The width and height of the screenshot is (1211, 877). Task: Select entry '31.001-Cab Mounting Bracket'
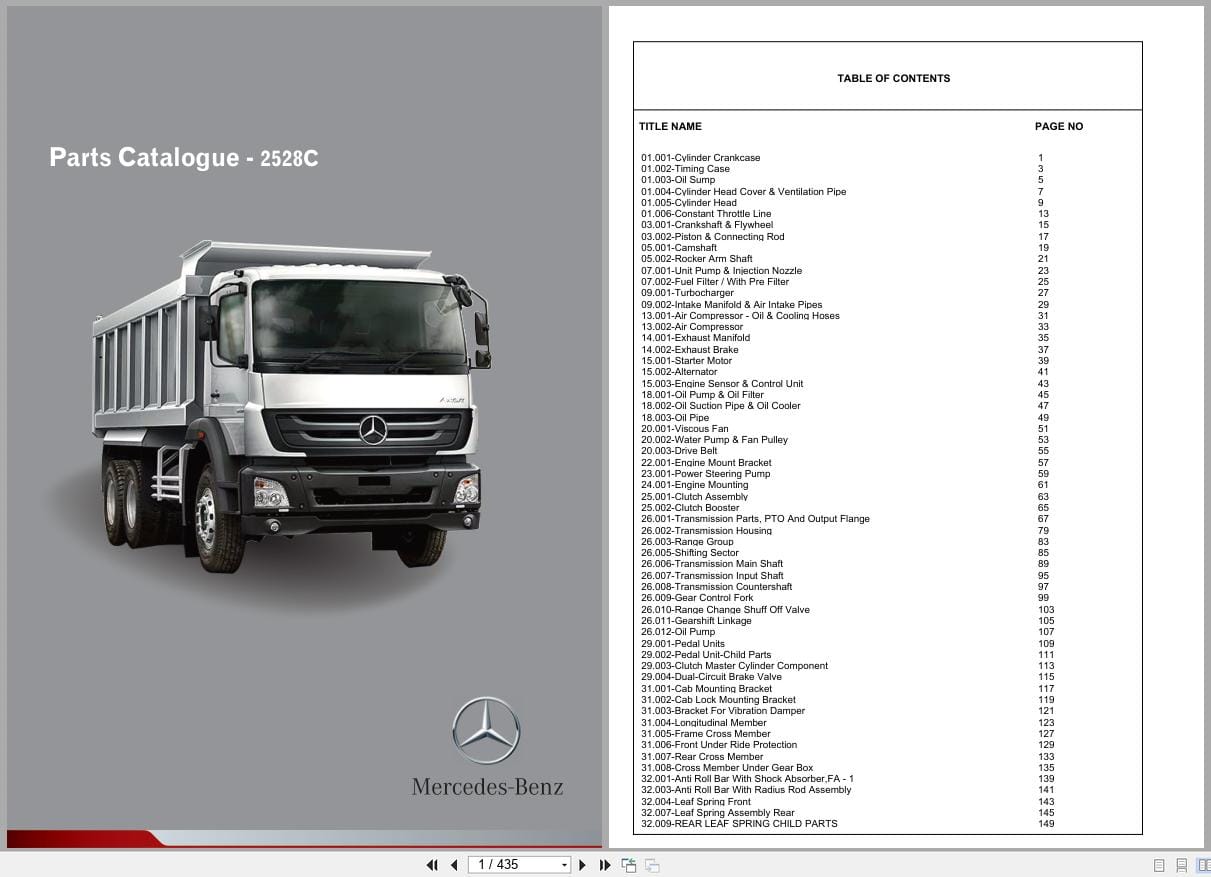click(x=707, y=689)
